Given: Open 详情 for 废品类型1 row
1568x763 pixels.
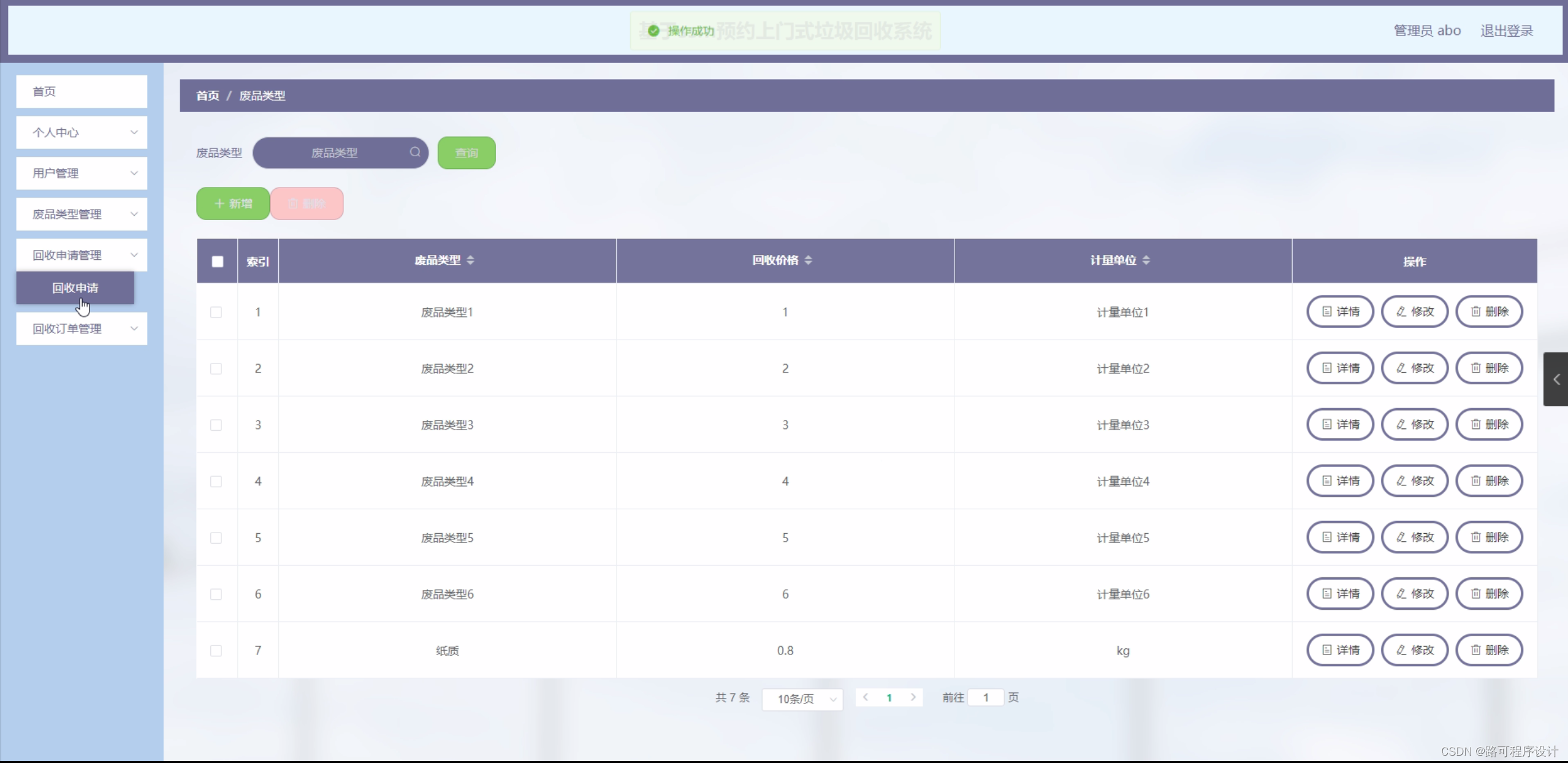Looking at the screenshot, I should click(1340, 312).
